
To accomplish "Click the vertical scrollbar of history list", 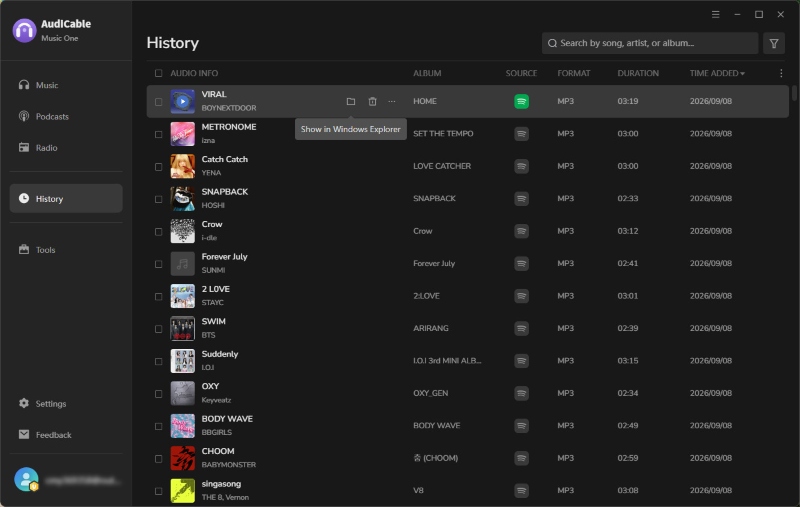I will pyautogui.click(x=794, y=92).
